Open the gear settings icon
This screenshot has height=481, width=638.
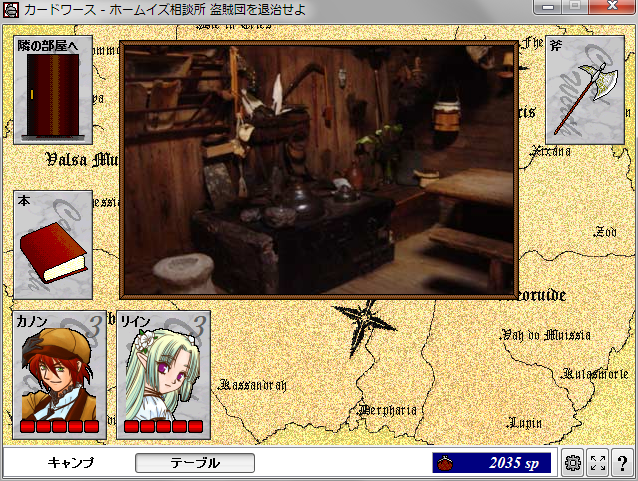(572, 463)
